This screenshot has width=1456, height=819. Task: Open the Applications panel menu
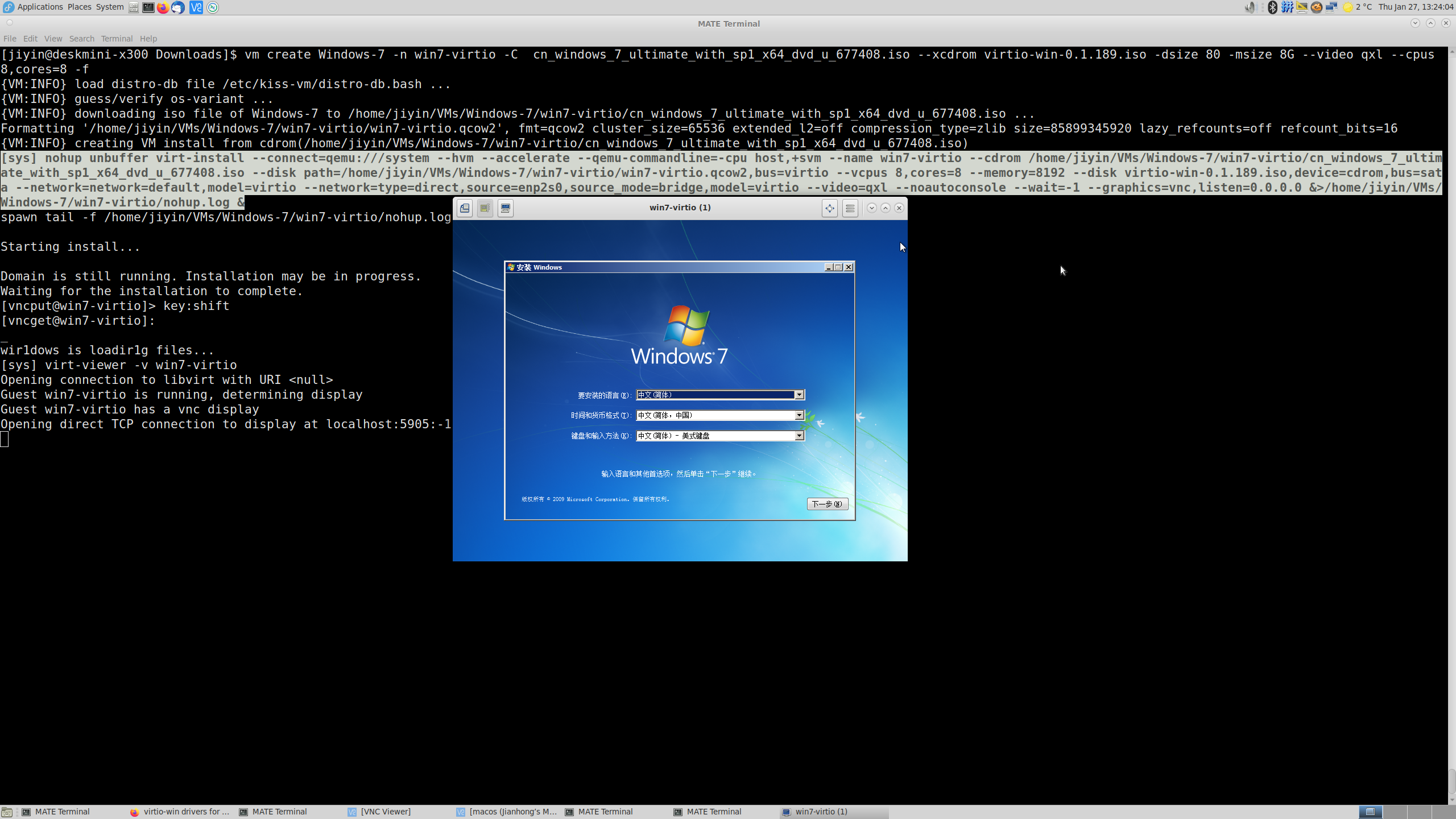40,7
